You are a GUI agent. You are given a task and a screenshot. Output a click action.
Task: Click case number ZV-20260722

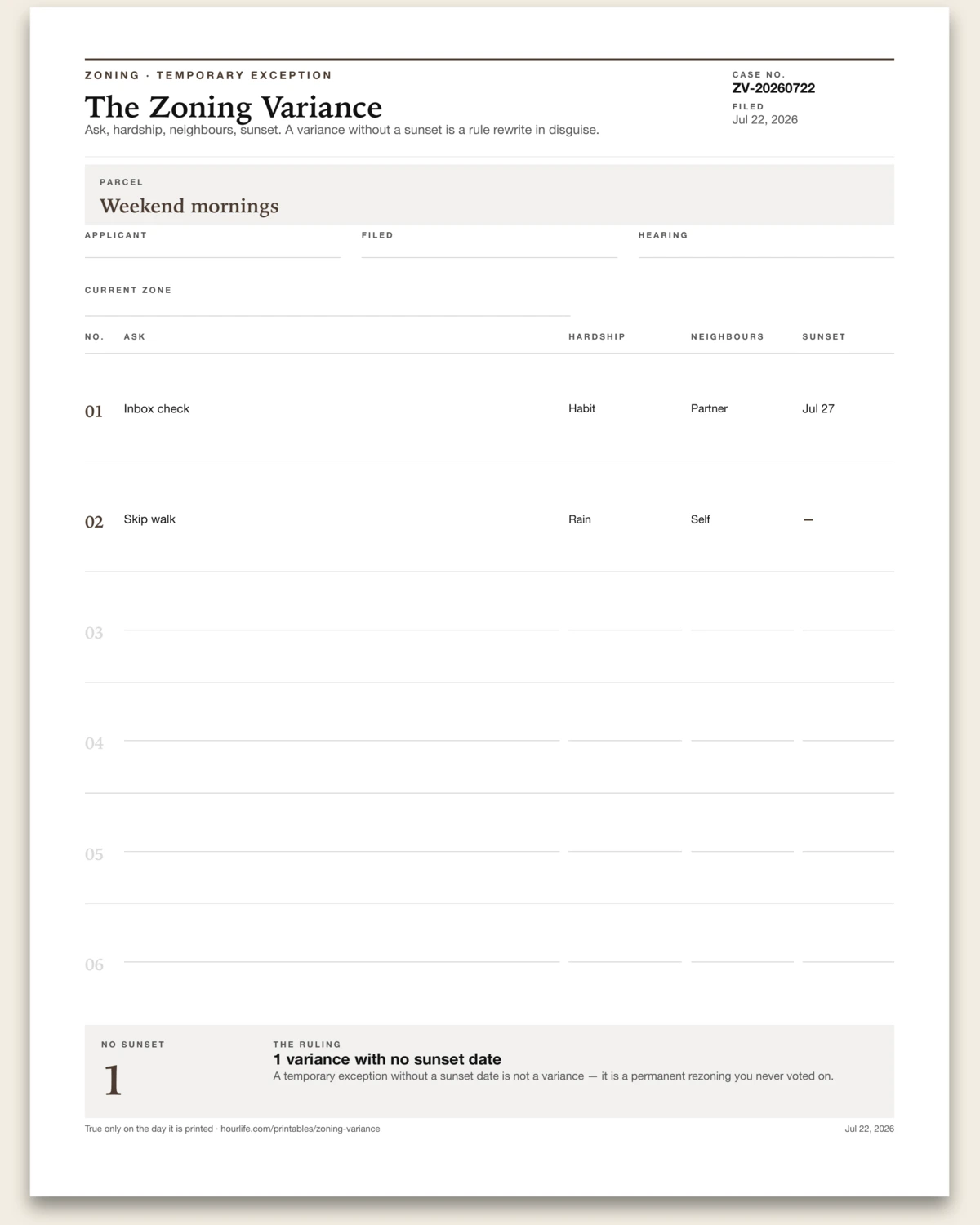tap(773, 88)
